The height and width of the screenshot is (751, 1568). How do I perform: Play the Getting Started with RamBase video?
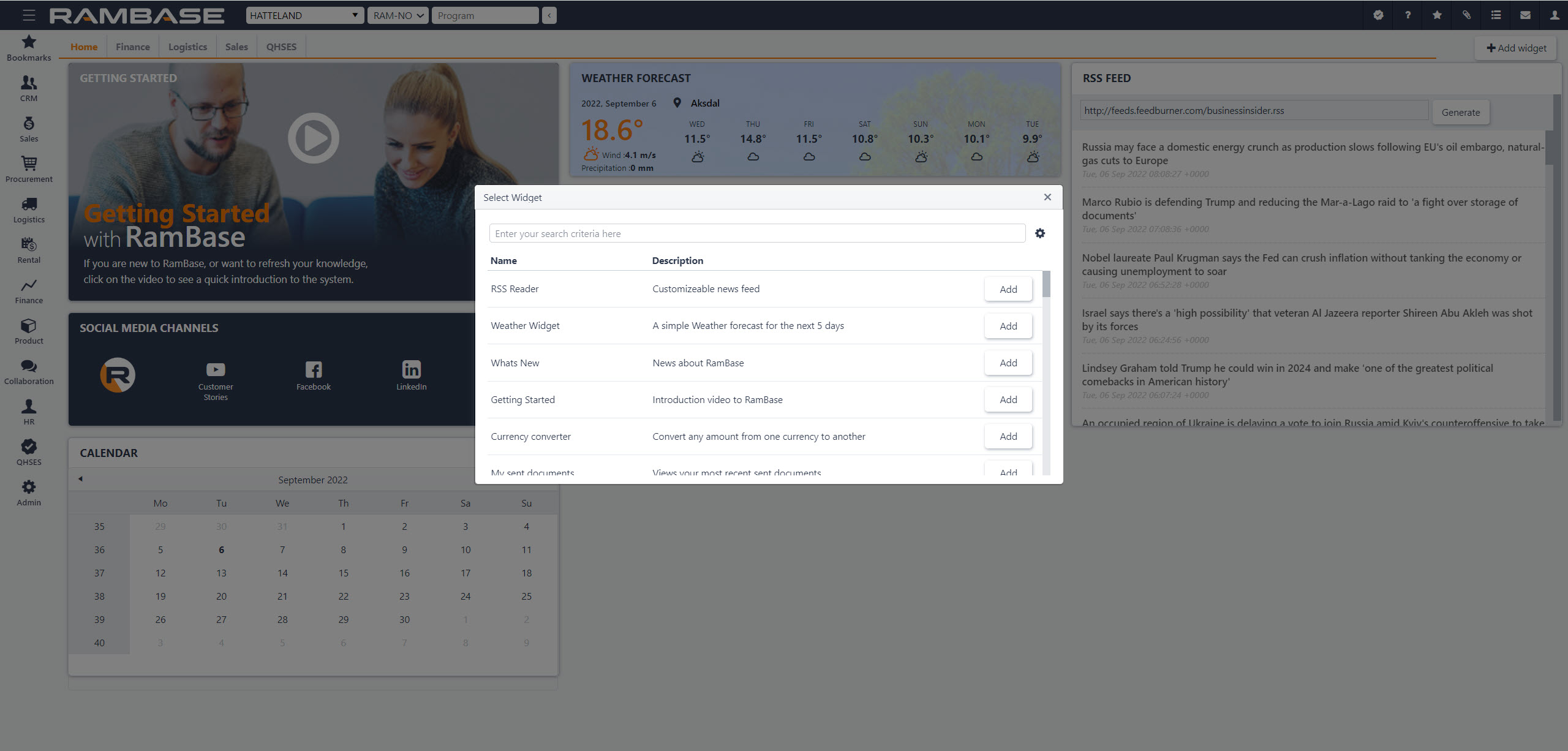click(313, 138)
